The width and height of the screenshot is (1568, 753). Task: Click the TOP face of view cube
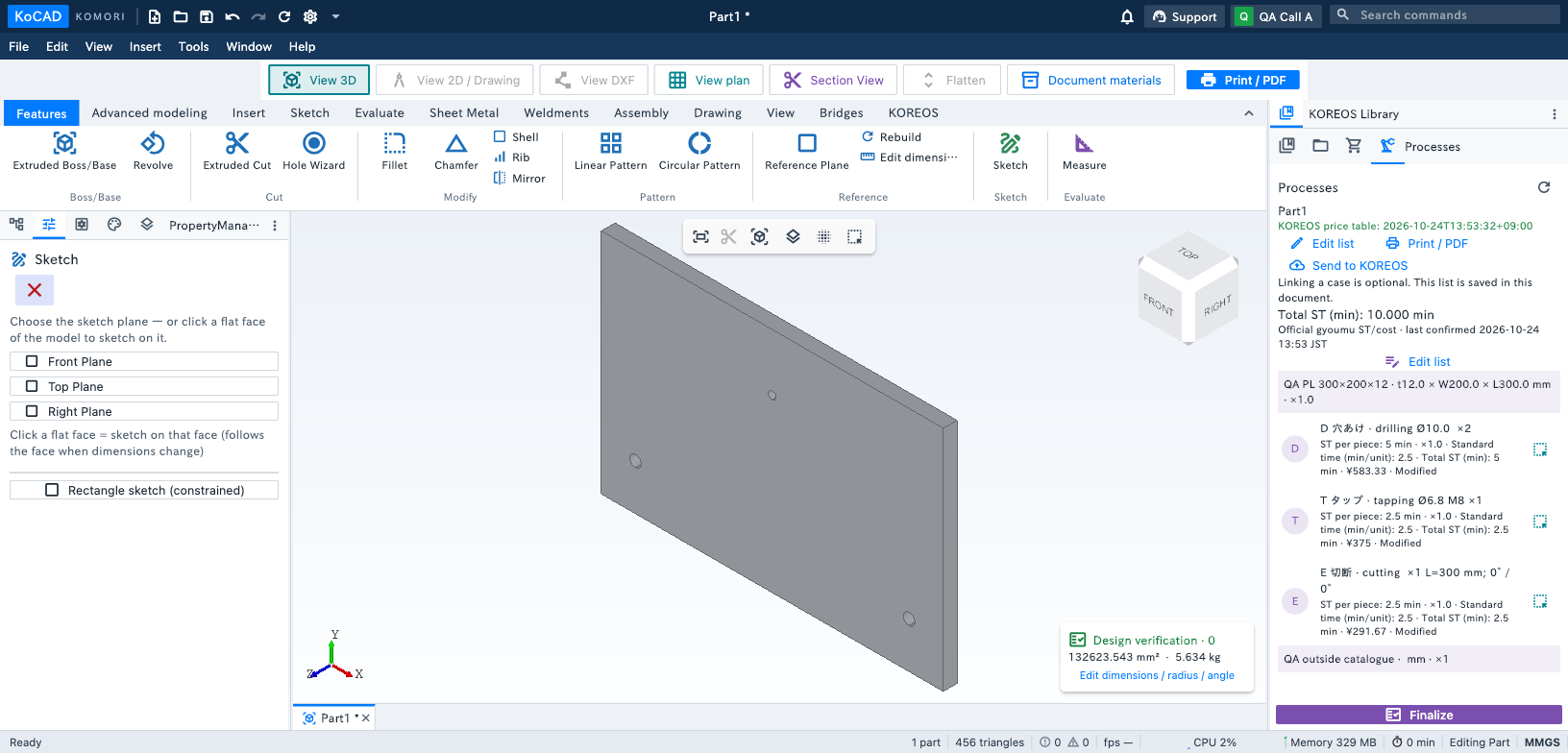[1188, 254]
